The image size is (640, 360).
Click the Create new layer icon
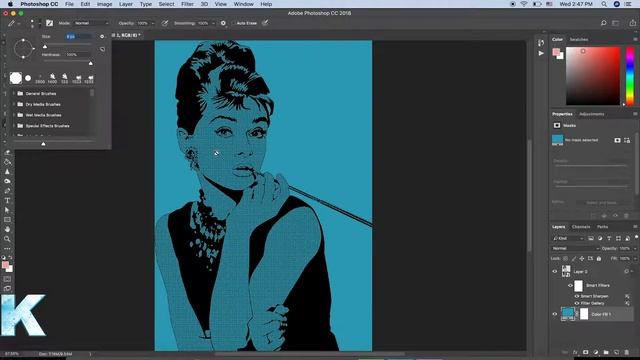tap(616, 352)
